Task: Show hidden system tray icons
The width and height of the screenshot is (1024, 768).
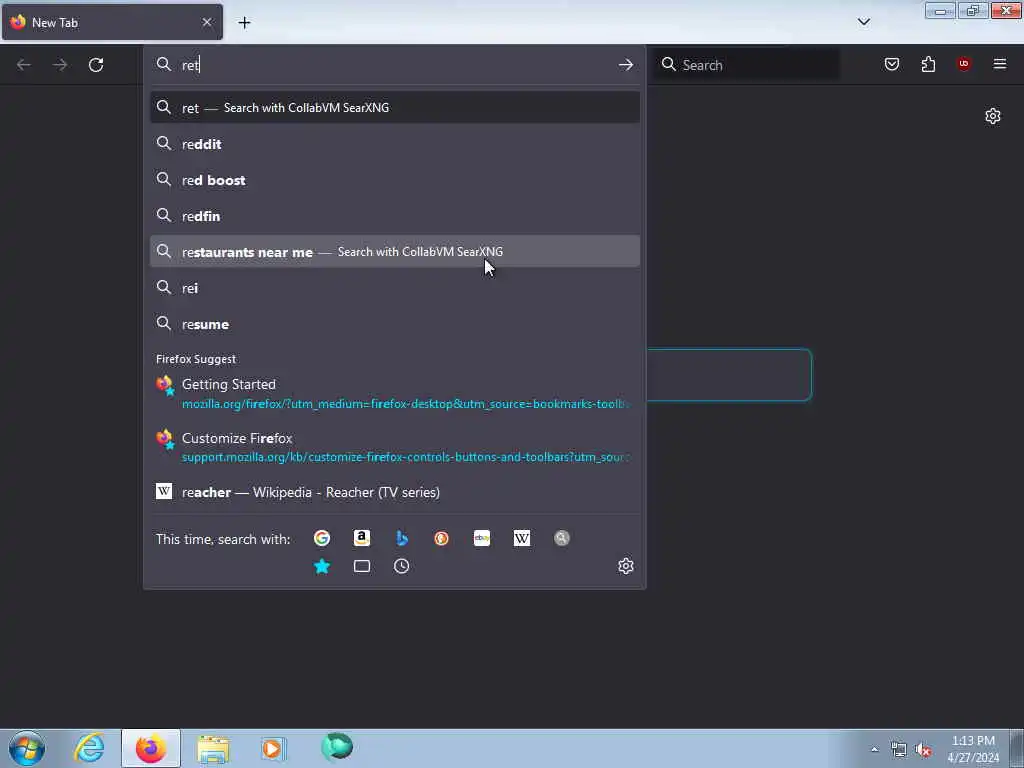Action: (874, 749)
